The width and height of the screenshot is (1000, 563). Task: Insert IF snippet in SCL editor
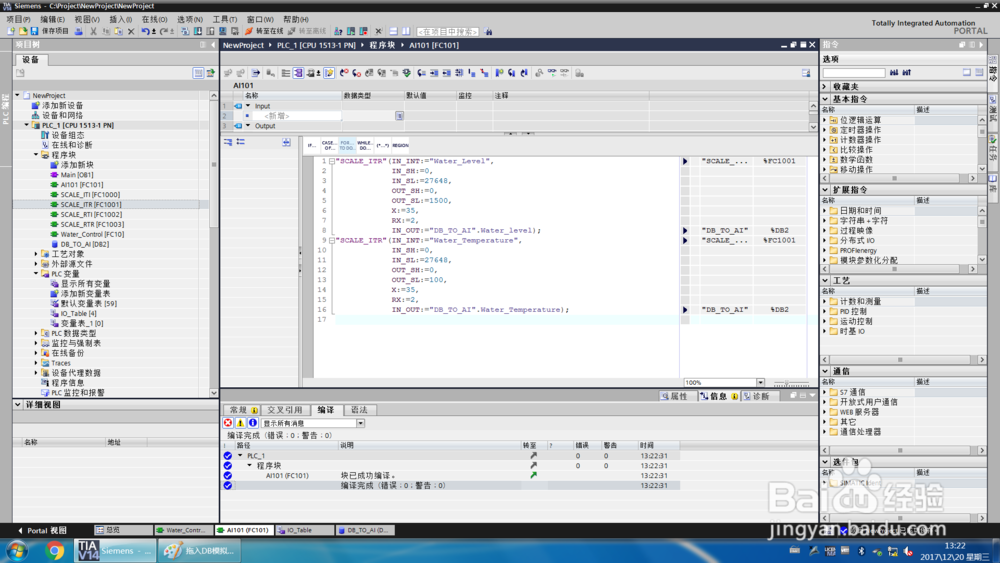[x=311, y=145]
